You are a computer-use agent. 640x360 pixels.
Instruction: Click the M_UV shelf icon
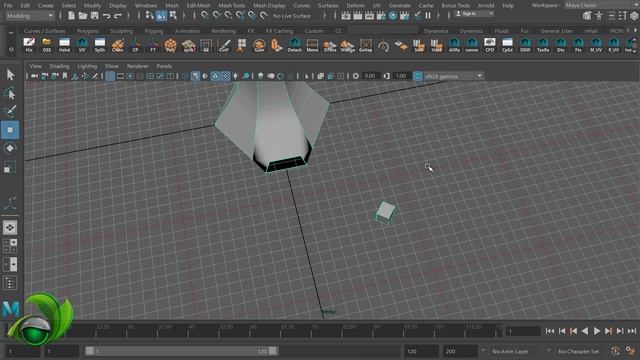pos(596,45)
